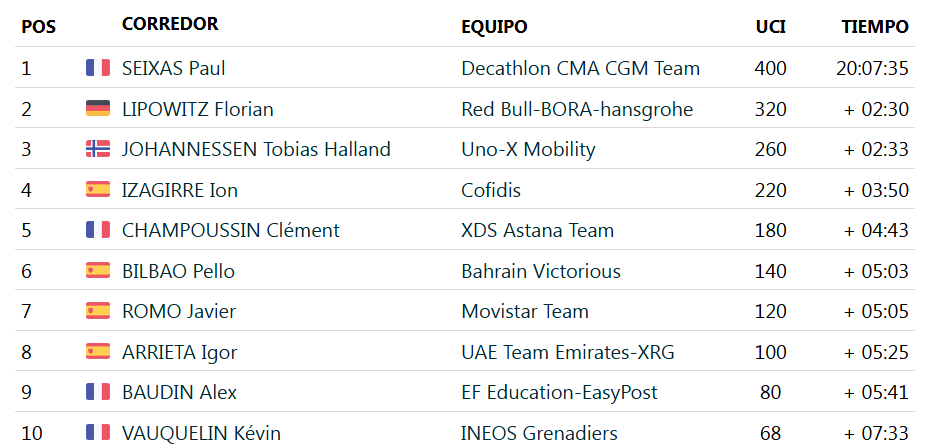The image size is (931, 448).
Task: Click the Norwegian flag beside JOHANNESSEN
Action: pos(98,149)
